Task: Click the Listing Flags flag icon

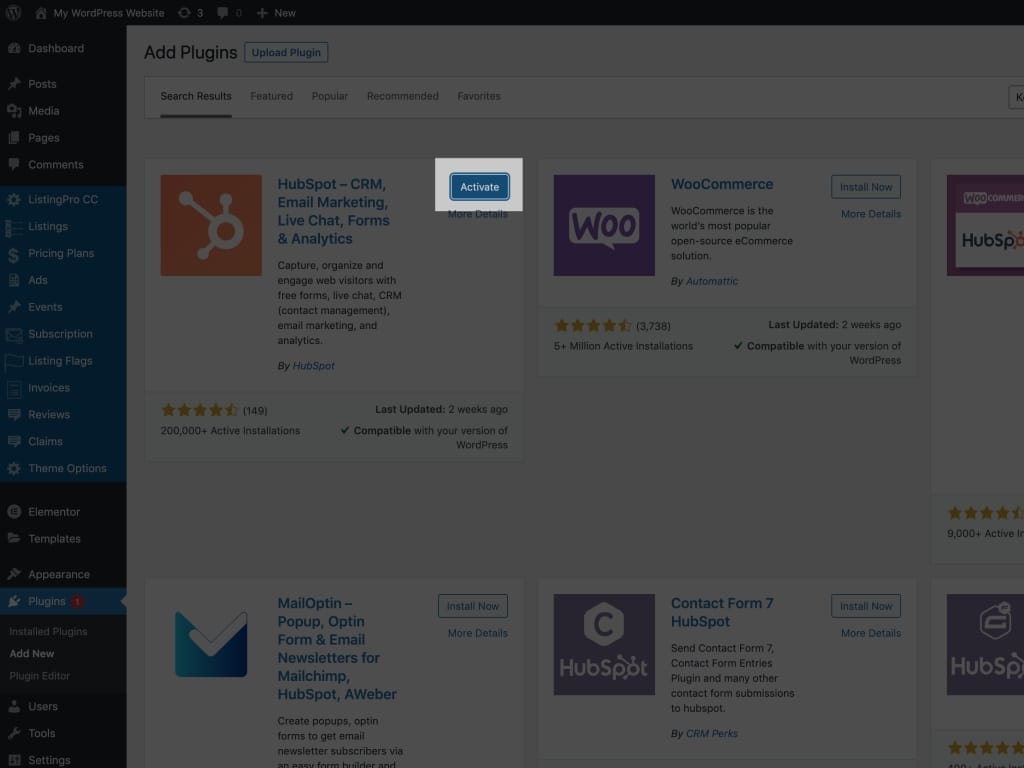Action: (x=14, y=362)
